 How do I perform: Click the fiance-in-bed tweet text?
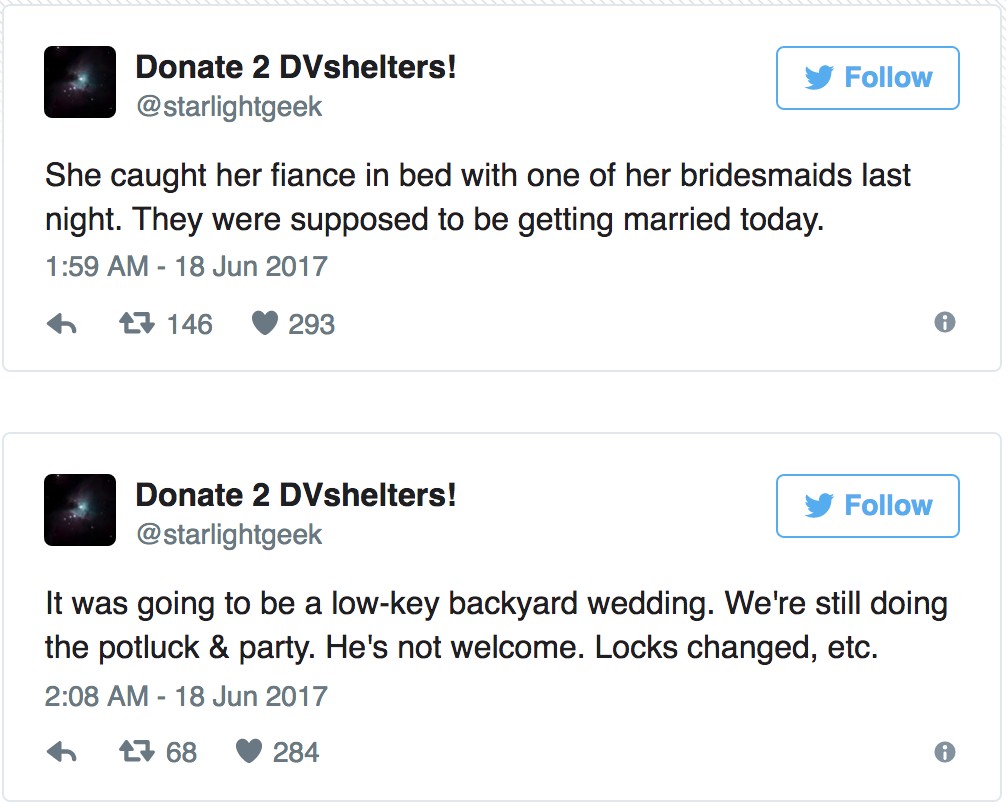click(x=478, y=197)
